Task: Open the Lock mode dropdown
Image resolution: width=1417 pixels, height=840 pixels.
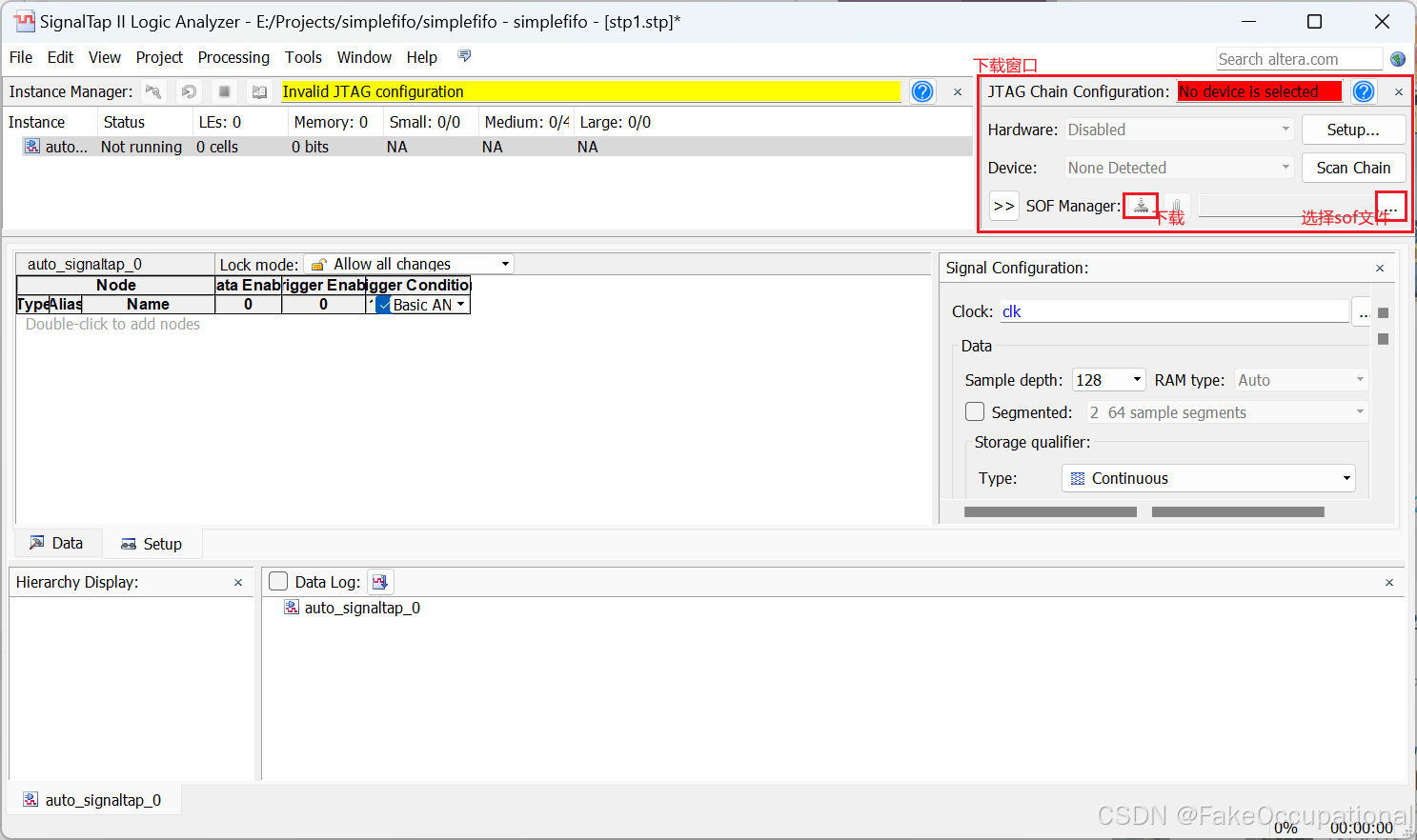Action: [x=409, y=264]
